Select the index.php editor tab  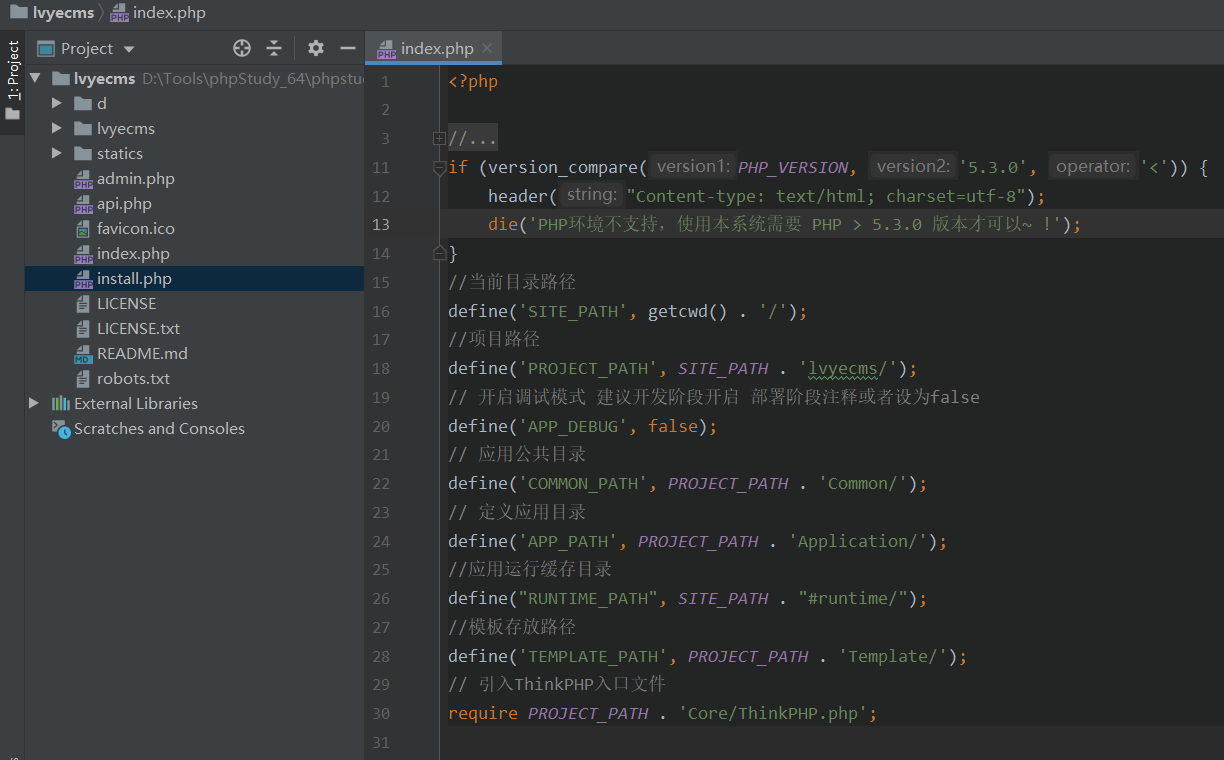click(x=436, y=48)
